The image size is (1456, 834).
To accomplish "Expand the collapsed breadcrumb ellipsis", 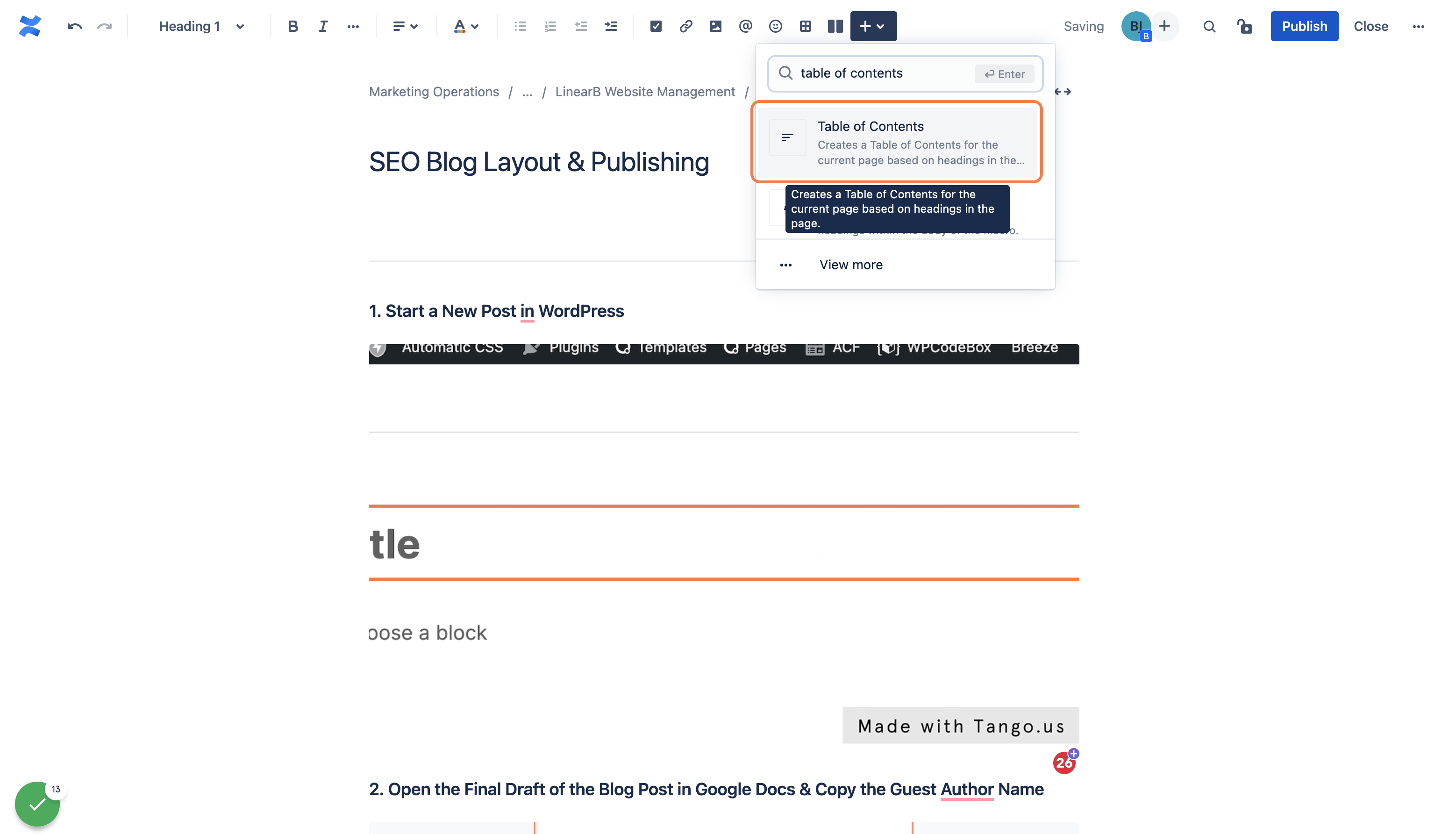I will click(528, 92).
